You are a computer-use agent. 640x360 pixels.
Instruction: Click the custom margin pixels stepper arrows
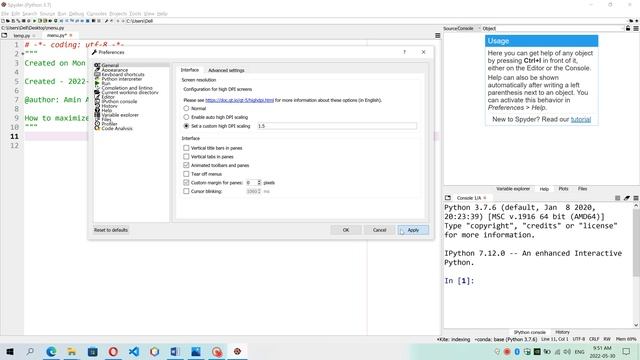(x=259, y=182)
